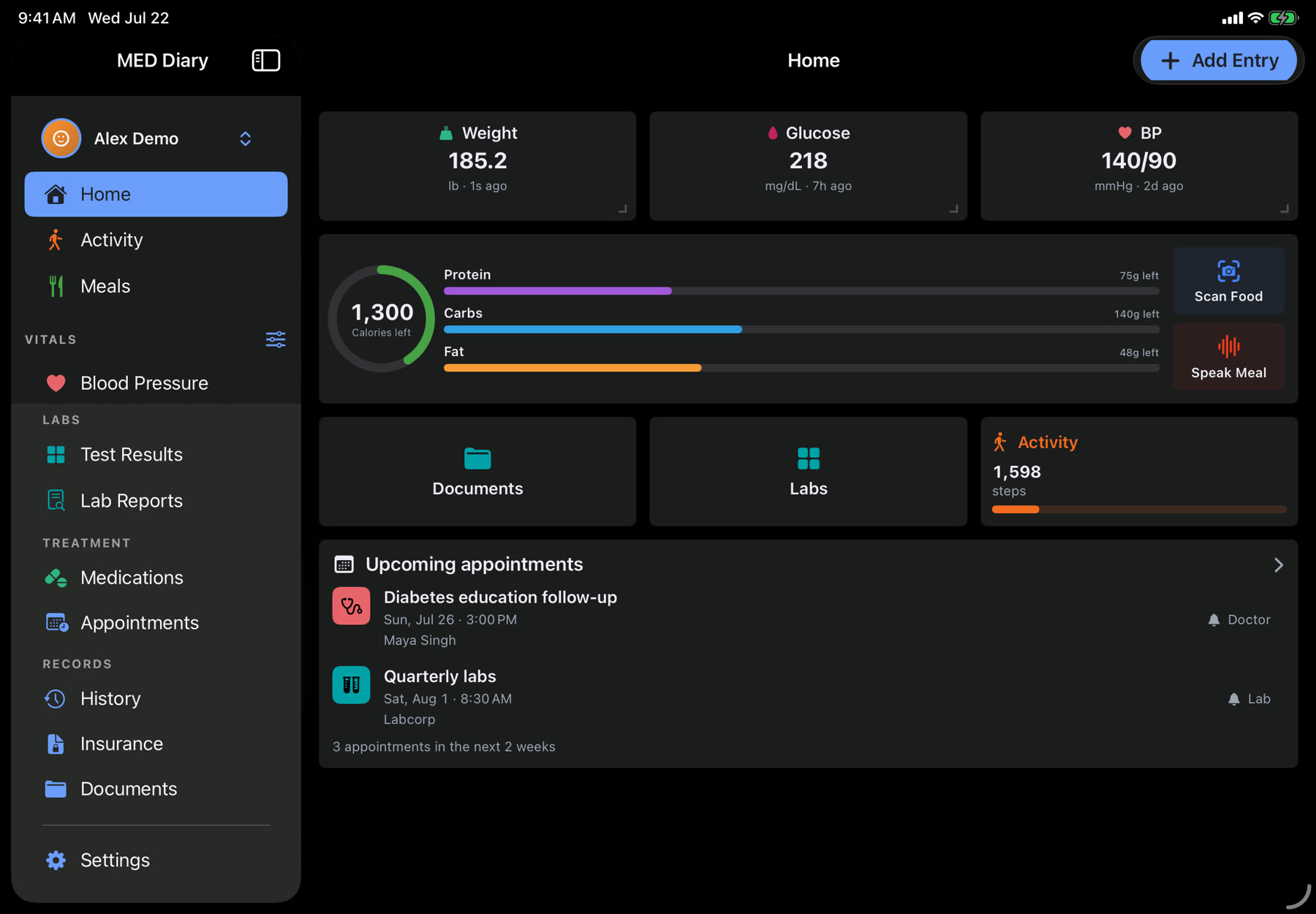Click the Lab reminder bell icon

1234,699
